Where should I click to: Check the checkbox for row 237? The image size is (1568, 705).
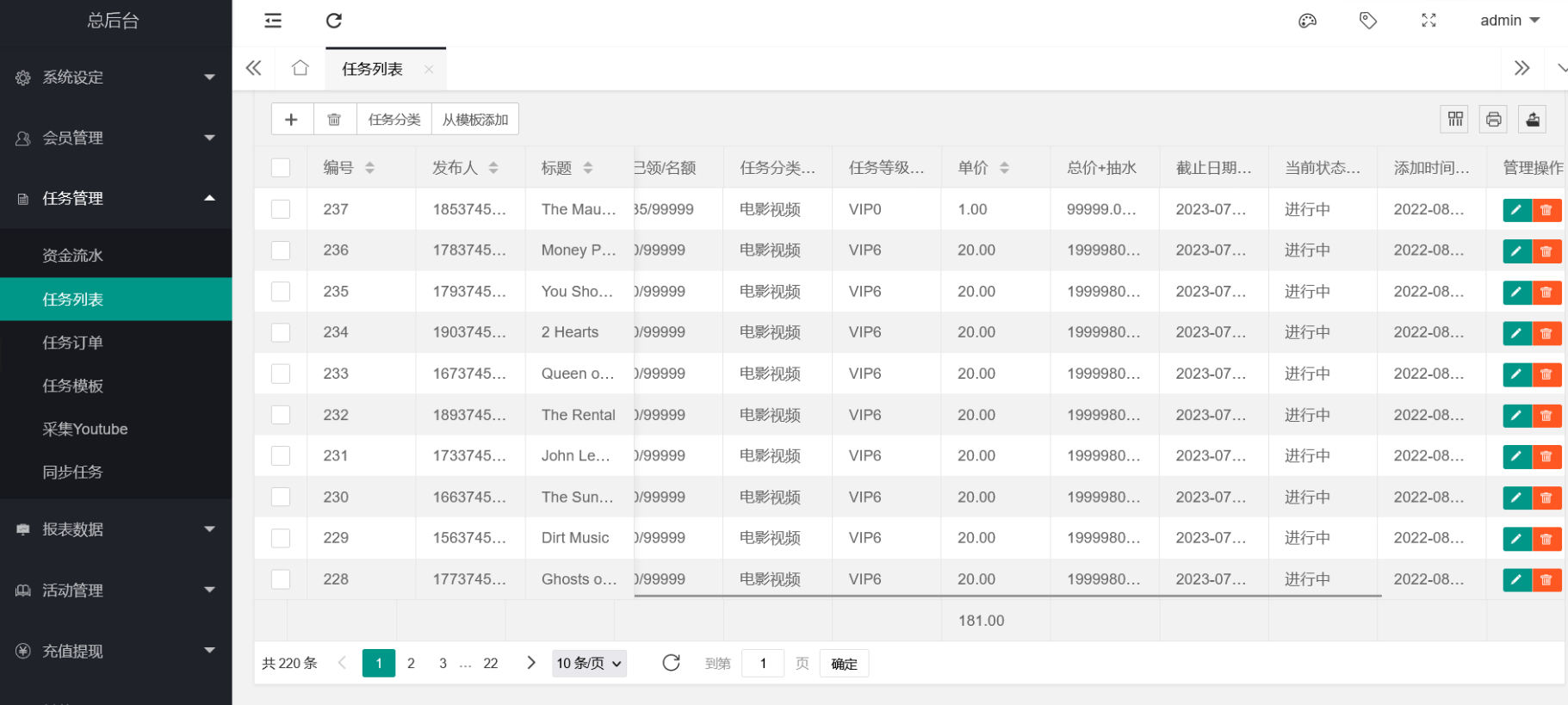[281, 209]
